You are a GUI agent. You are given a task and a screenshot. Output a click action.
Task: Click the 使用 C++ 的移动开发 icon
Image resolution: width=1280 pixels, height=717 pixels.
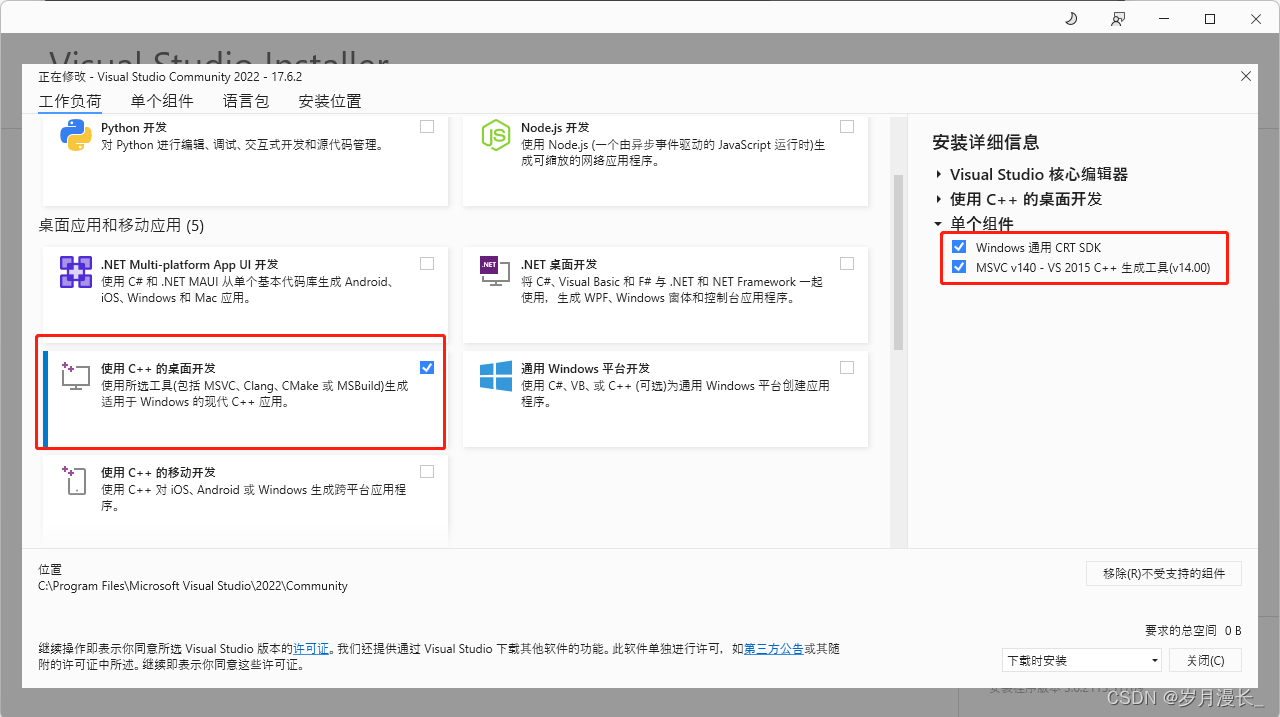(75, 480)
